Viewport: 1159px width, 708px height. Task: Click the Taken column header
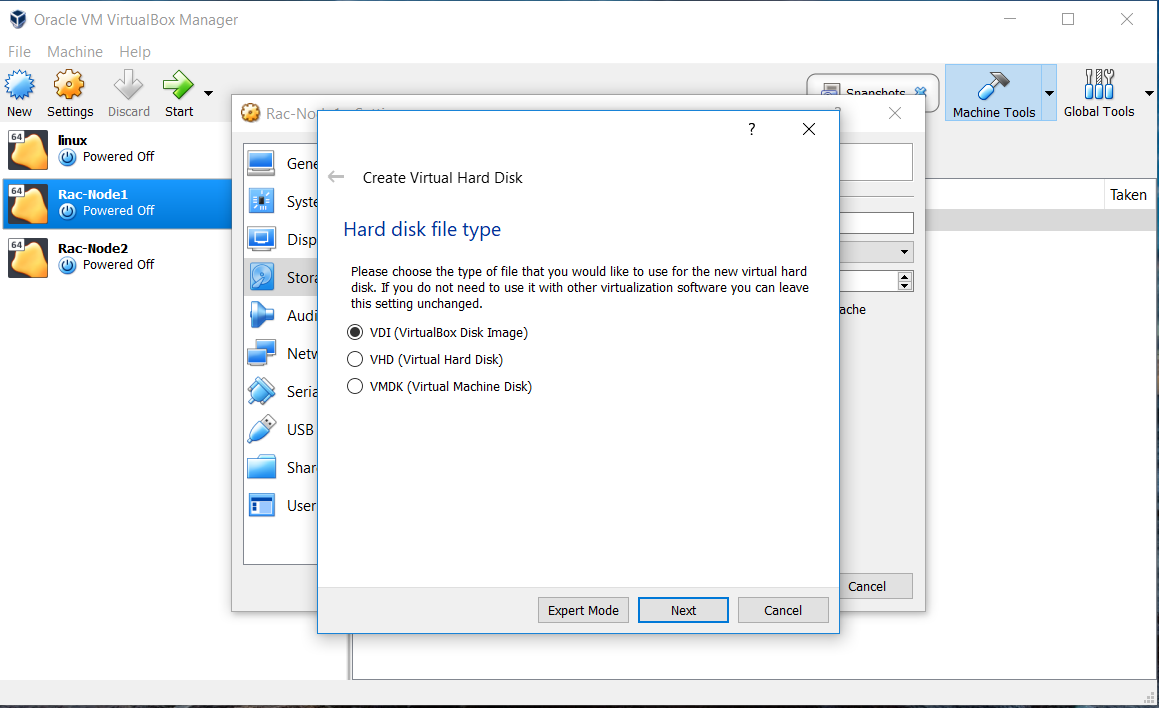[x=1129, y=194]
